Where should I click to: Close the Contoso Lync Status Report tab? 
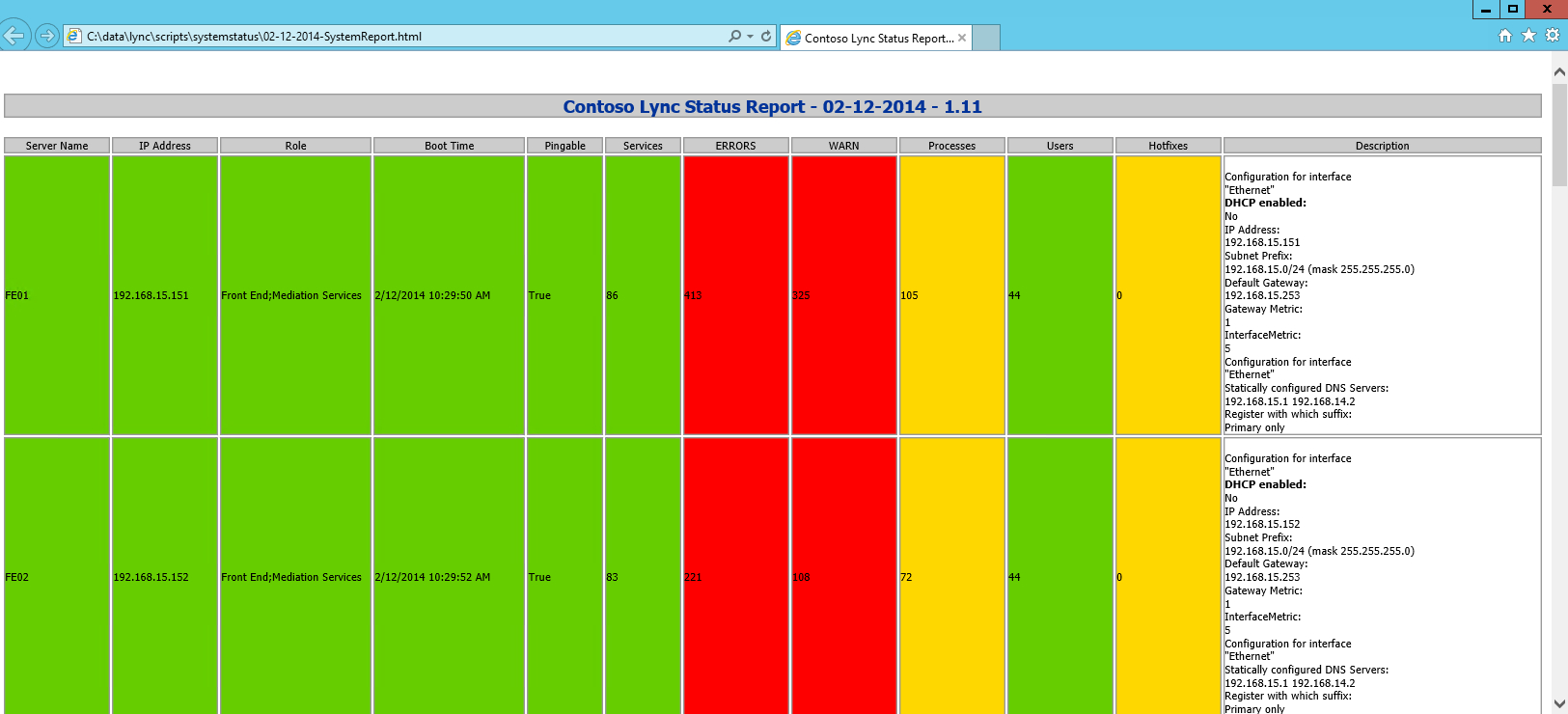(962, 38)
